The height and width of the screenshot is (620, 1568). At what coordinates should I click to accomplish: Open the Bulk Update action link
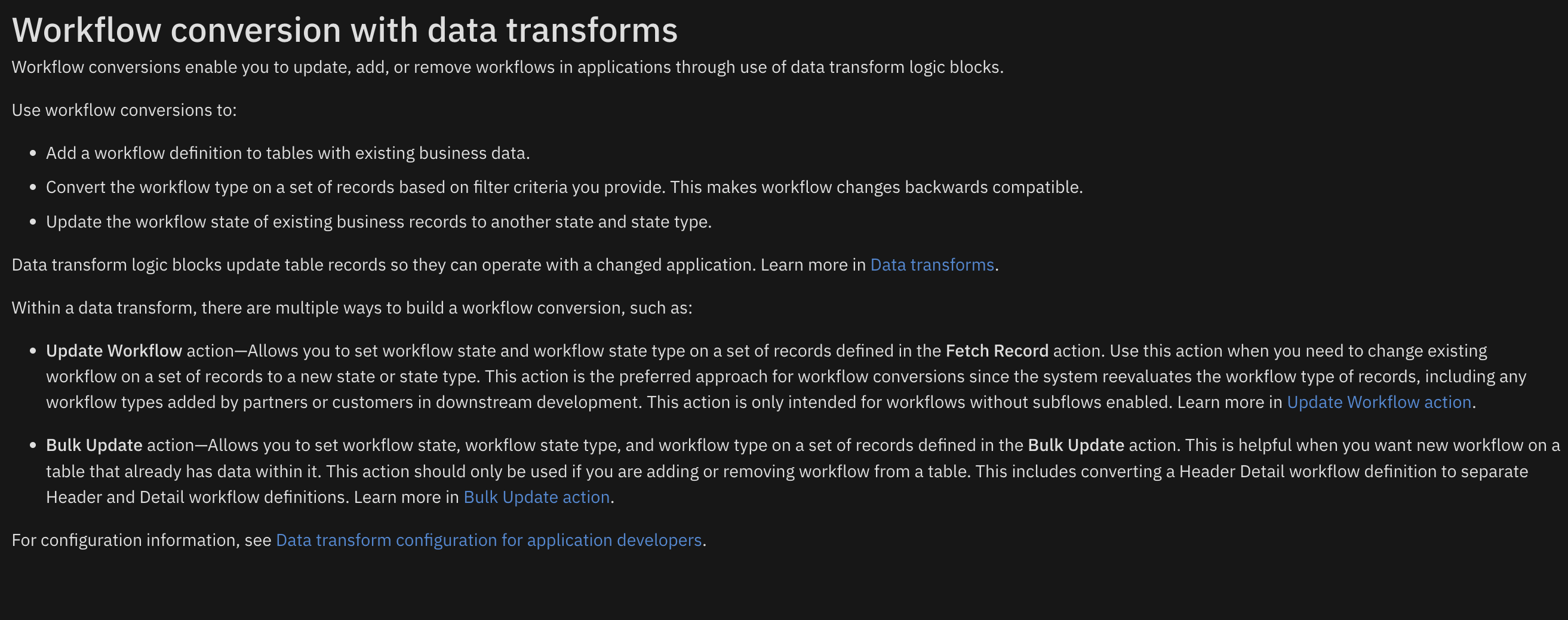pyautogui.click(x=536, y=497)
